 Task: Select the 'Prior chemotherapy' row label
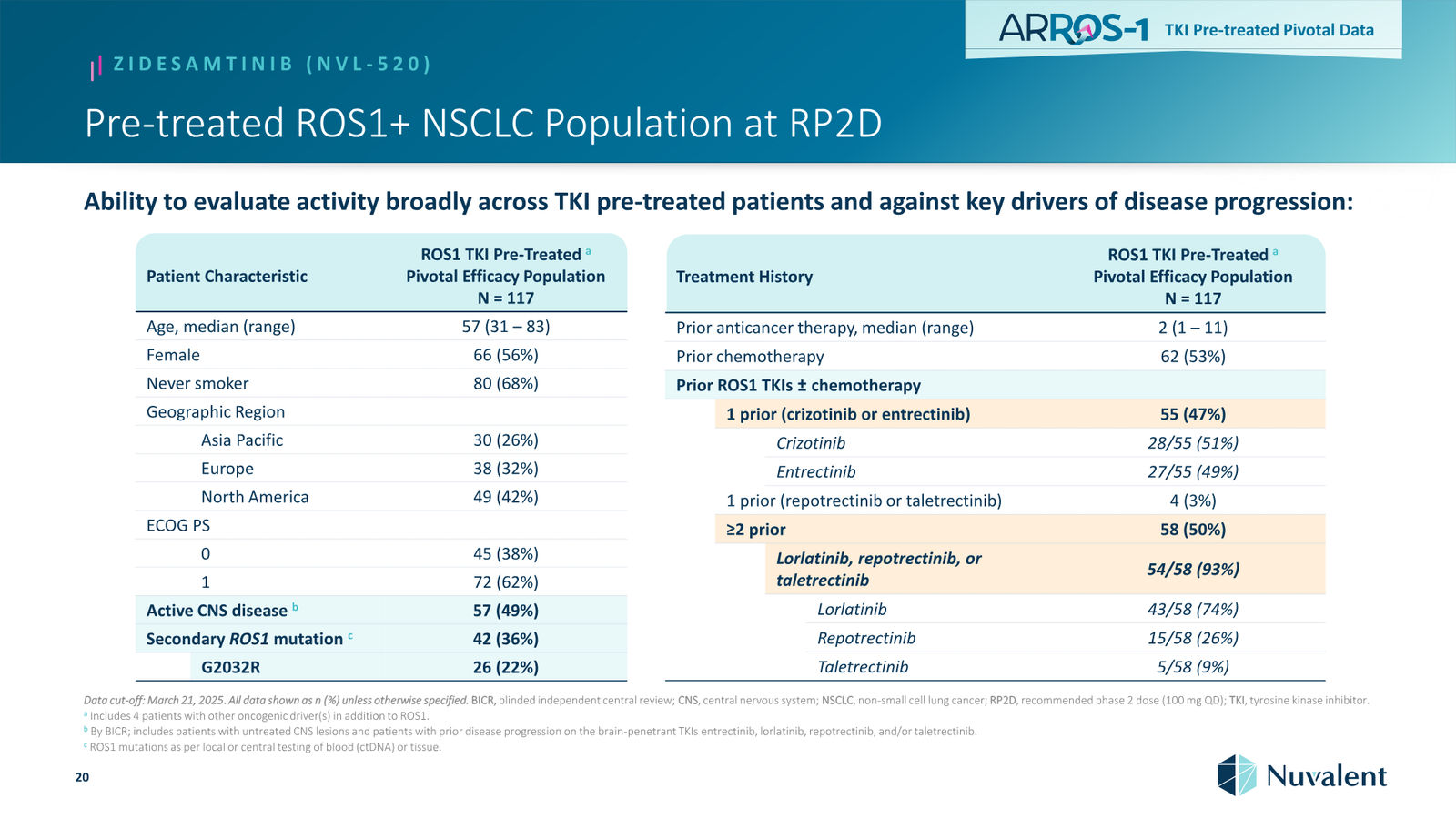[x=750, y=357]
